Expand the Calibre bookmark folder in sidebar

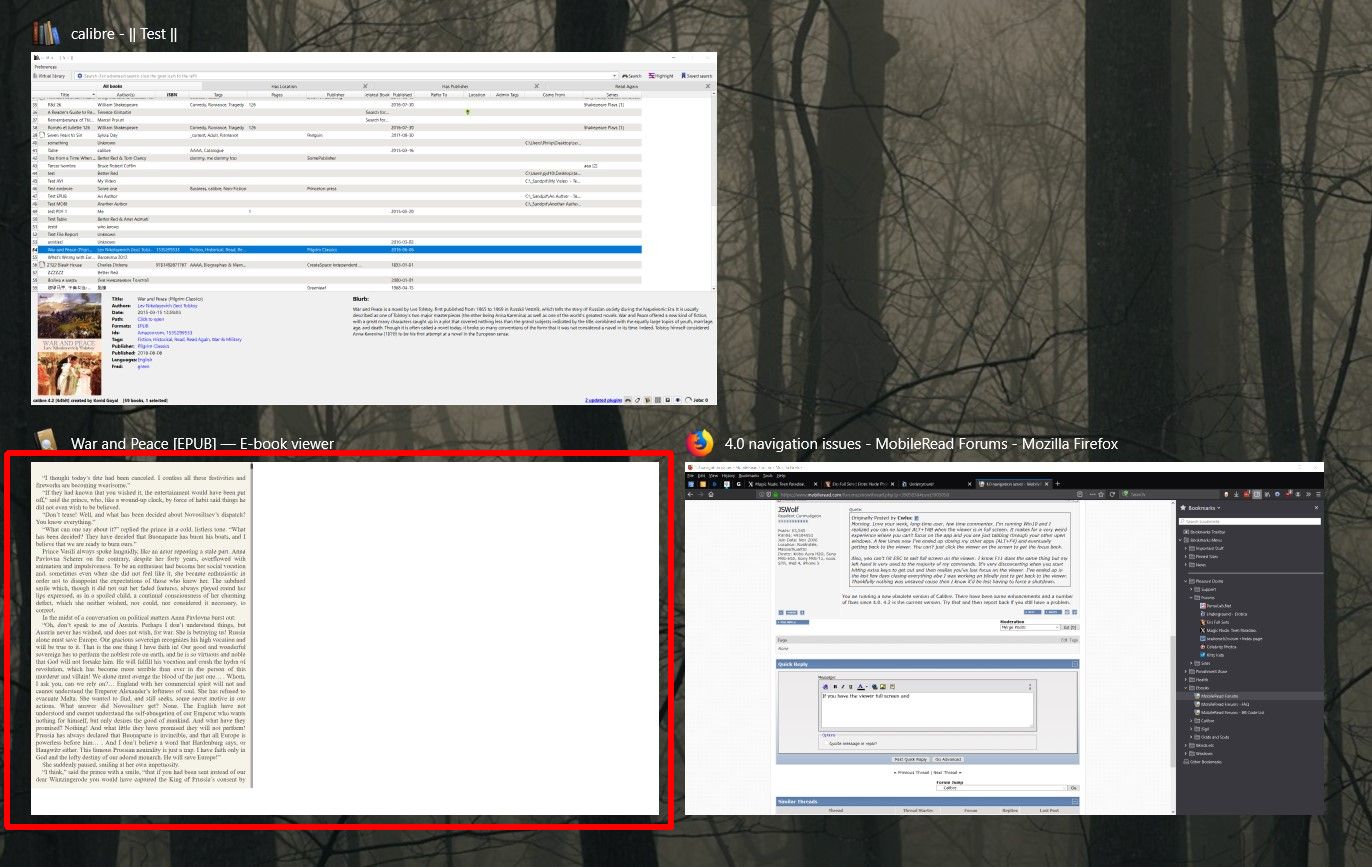point(1191,719)
